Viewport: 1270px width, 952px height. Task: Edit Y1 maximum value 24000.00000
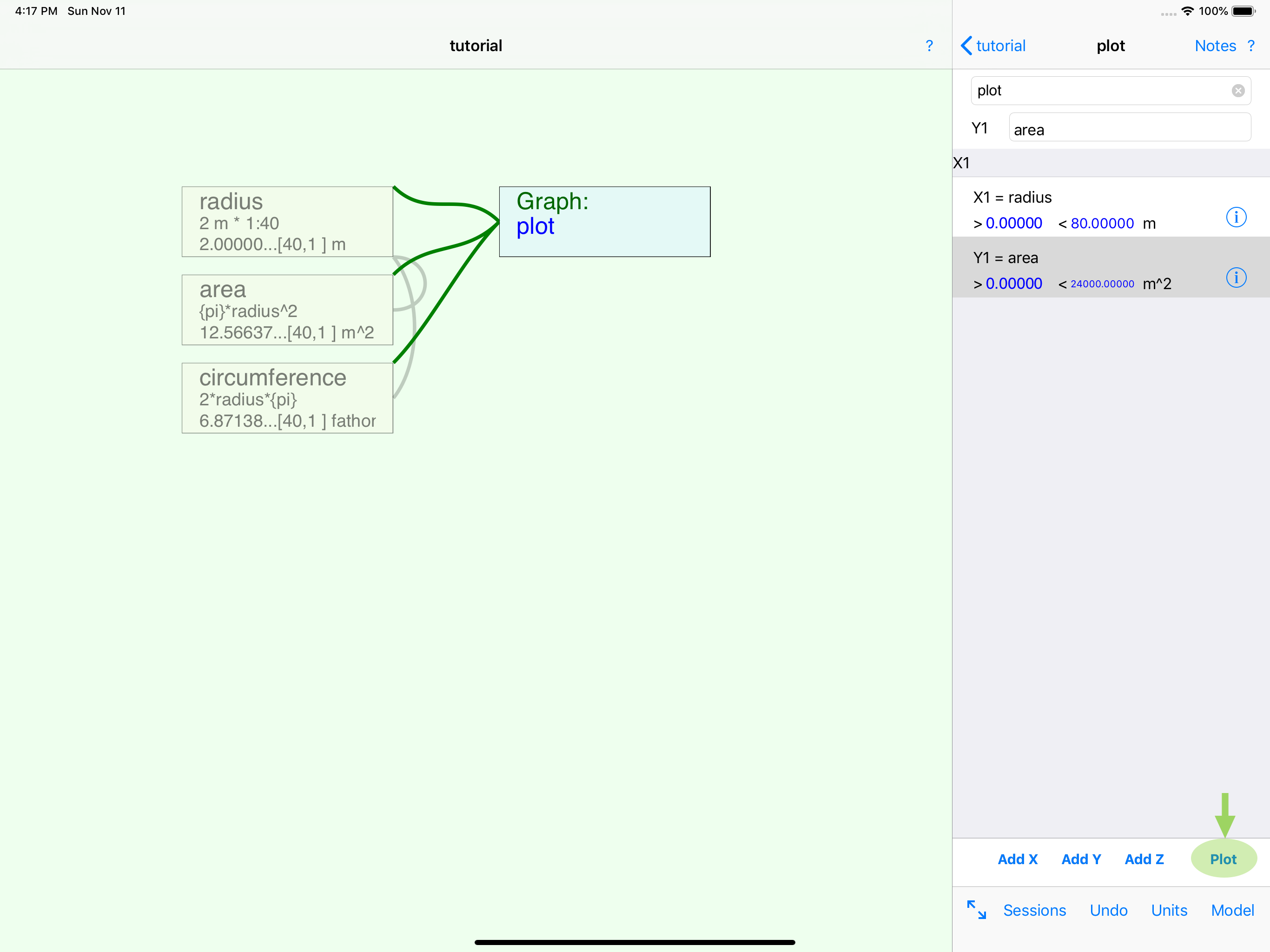pyautogui.click(x=1102, y=284)
